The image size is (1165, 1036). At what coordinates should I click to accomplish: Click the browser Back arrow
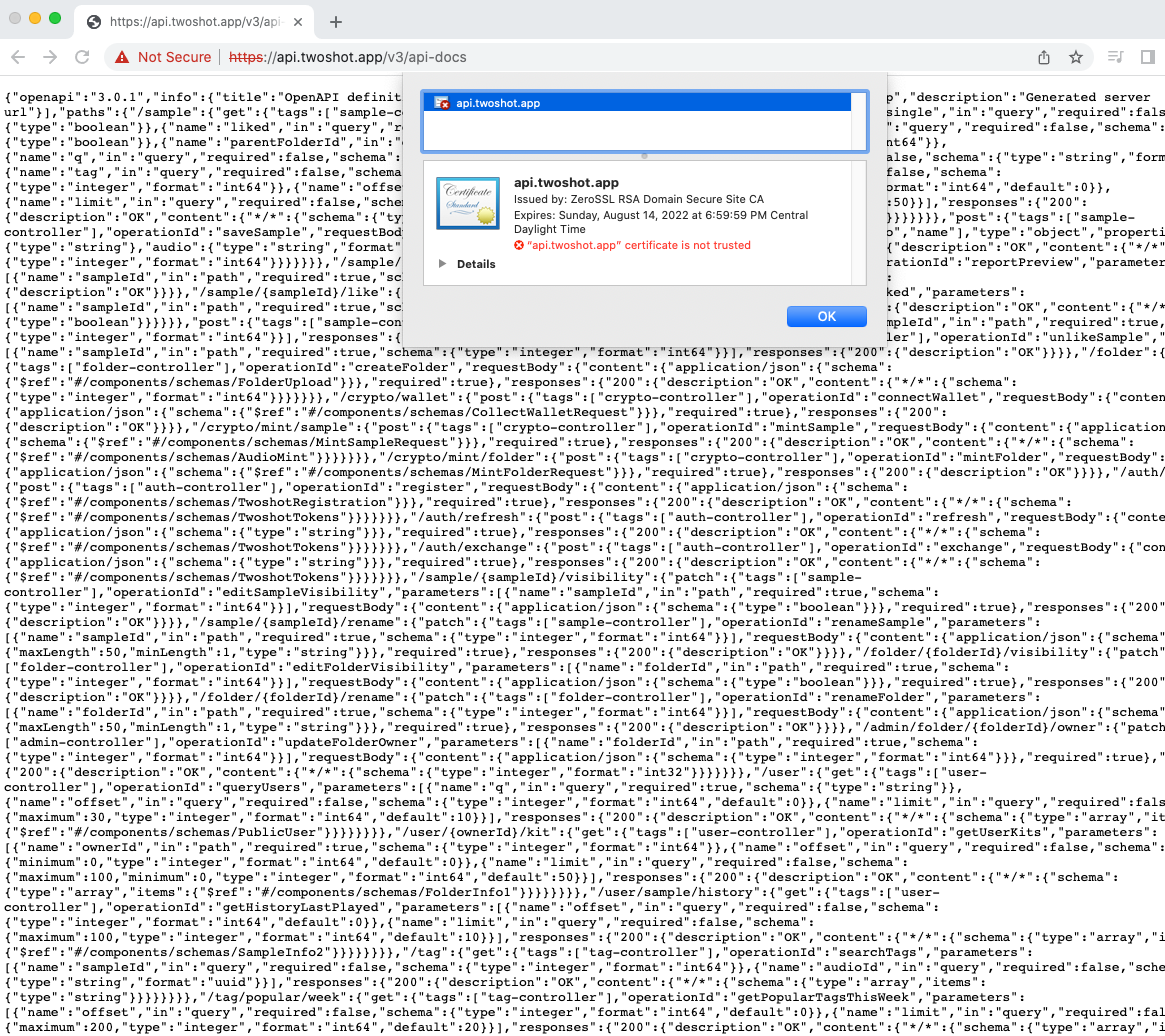tap(19, 57)
